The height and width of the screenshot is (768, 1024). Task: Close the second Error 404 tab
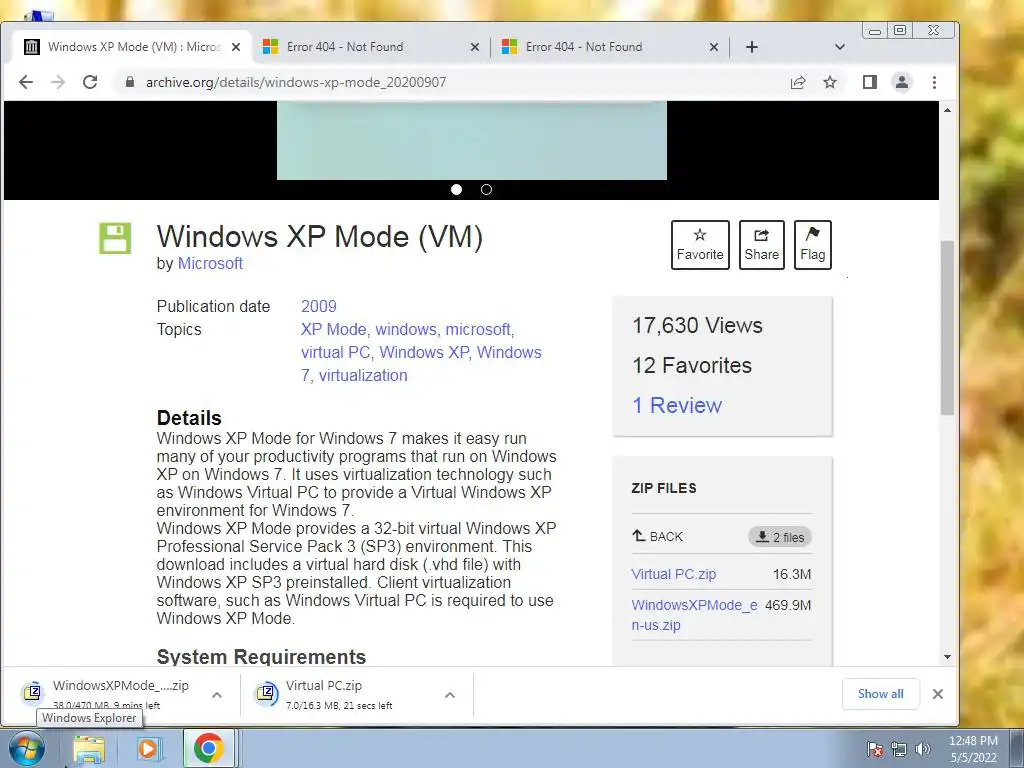click(714, 47)
